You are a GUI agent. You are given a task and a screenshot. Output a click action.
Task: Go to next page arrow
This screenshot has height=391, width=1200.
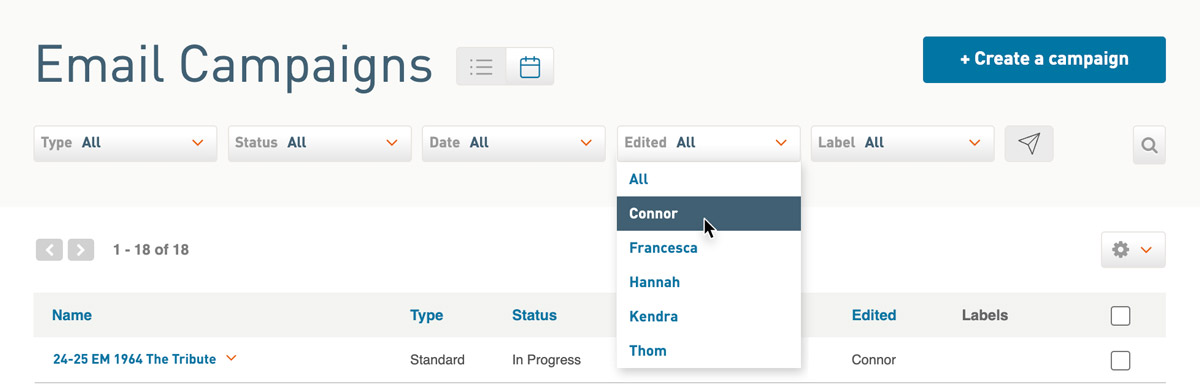81,250
